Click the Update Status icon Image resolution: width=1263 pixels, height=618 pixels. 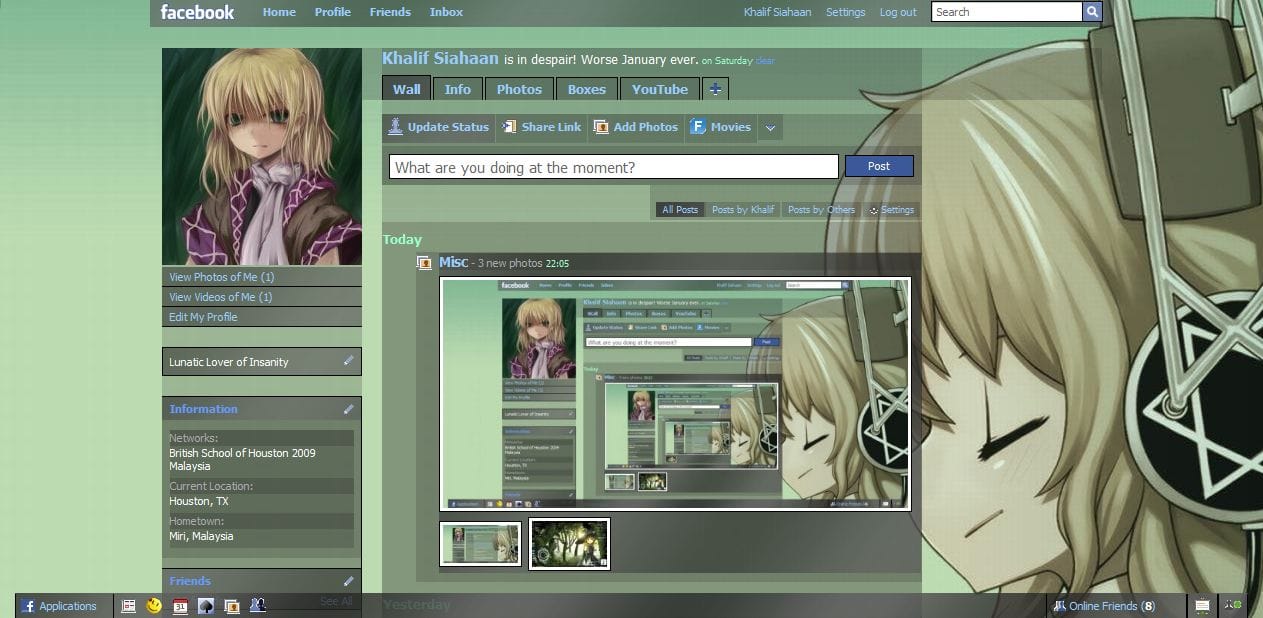[x=396, y=126]
